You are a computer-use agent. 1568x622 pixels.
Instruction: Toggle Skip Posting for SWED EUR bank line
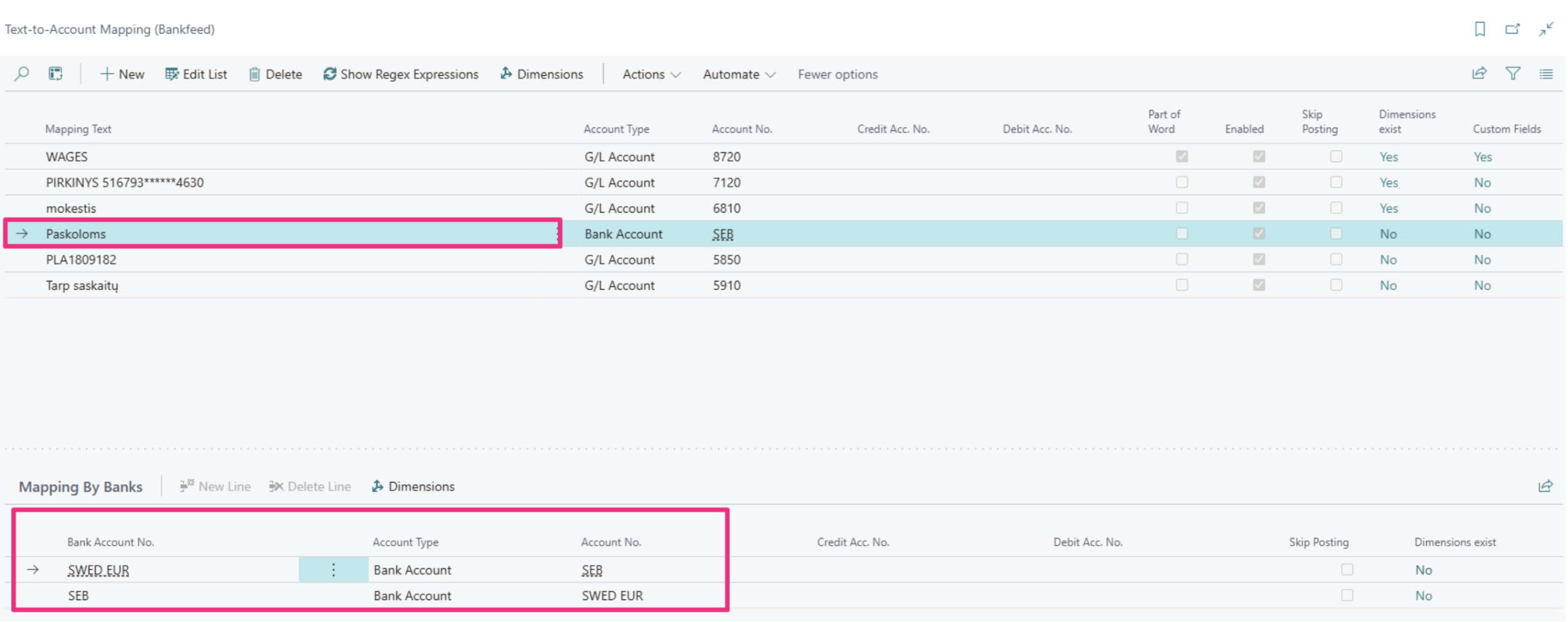[1347, 570]
